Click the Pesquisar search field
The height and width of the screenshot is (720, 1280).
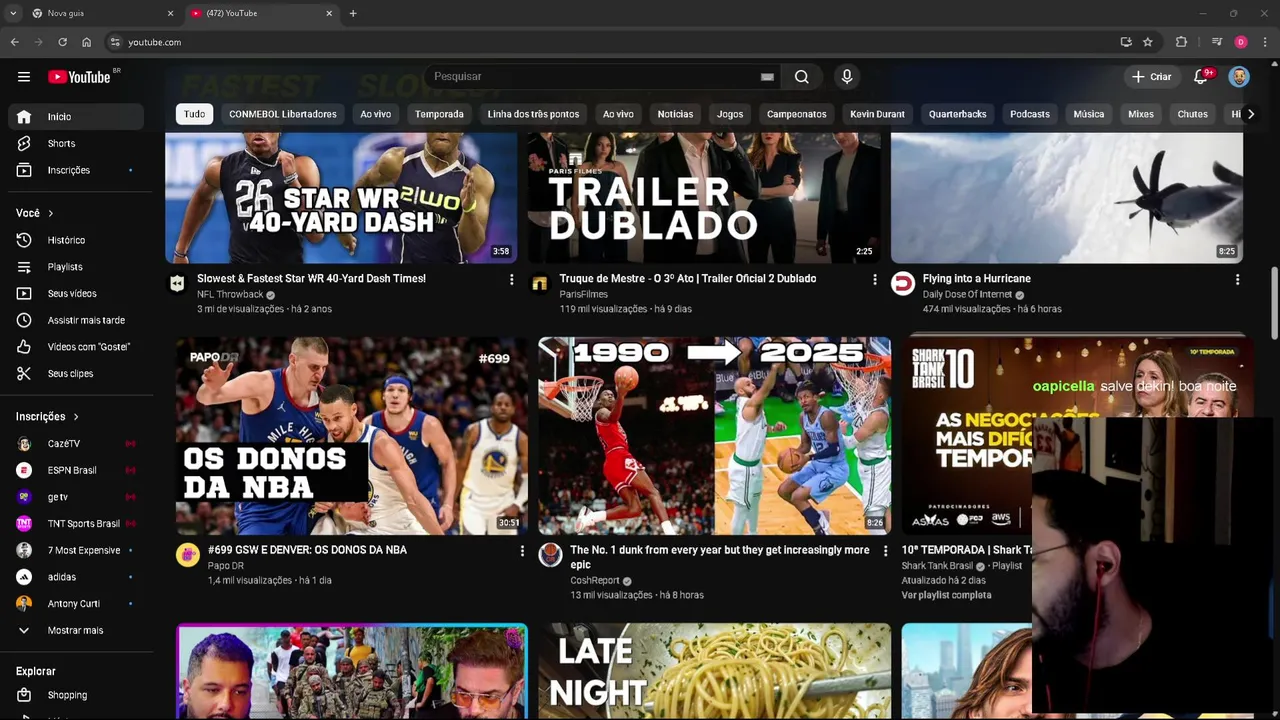(x=595, y=77)
